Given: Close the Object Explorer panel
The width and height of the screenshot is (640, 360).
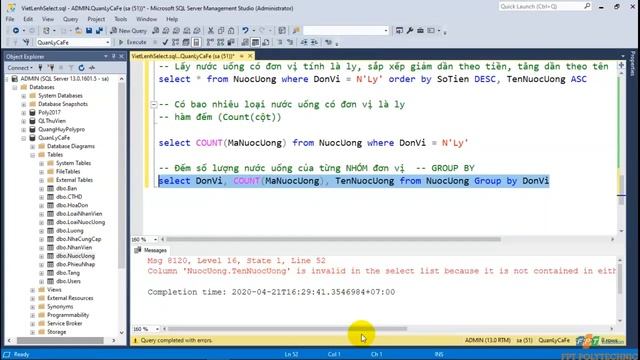Looking at the screenshot, I should pos(121,56).
